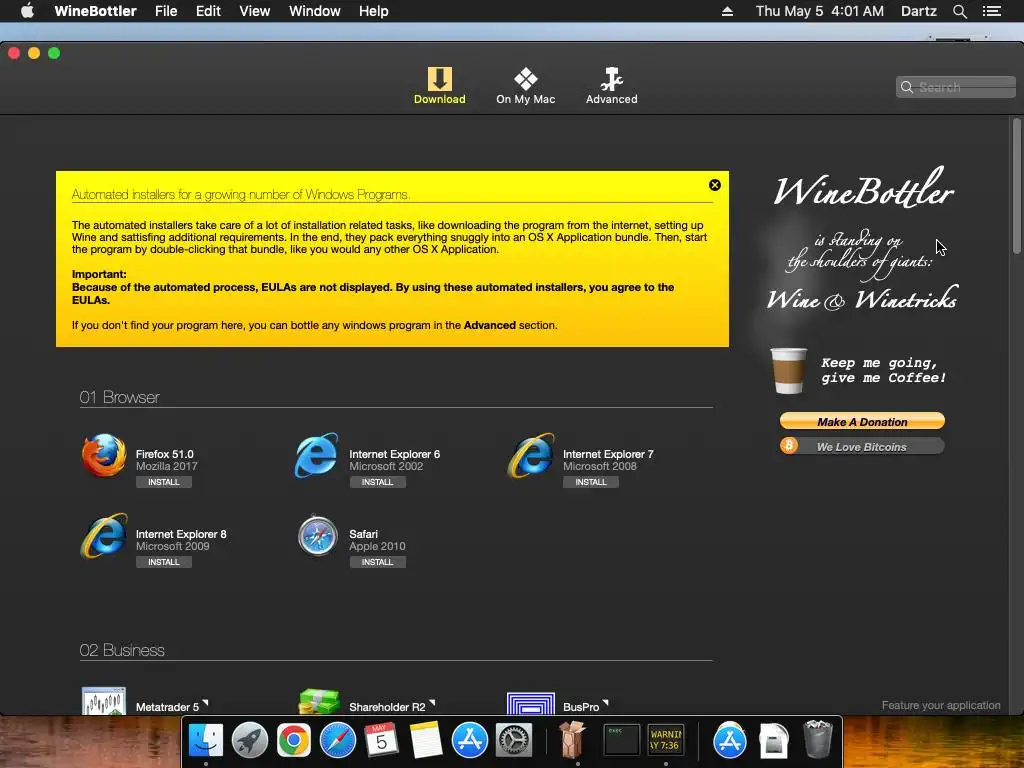Open the File menu

pos(166,11)
